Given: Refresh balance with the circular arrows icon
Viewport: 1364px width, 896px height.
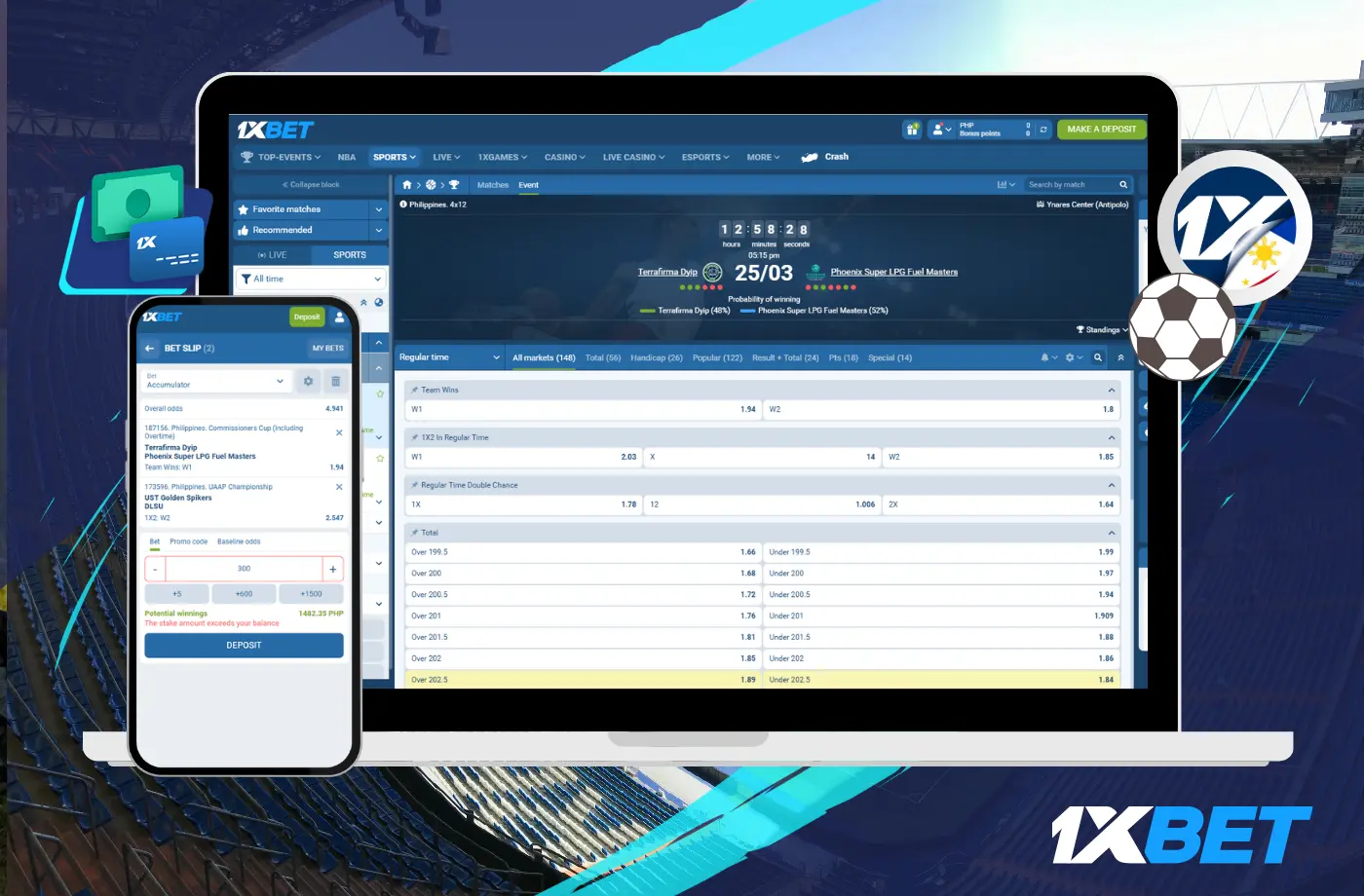Looking at the screenshot, I should click(1043, 129).
